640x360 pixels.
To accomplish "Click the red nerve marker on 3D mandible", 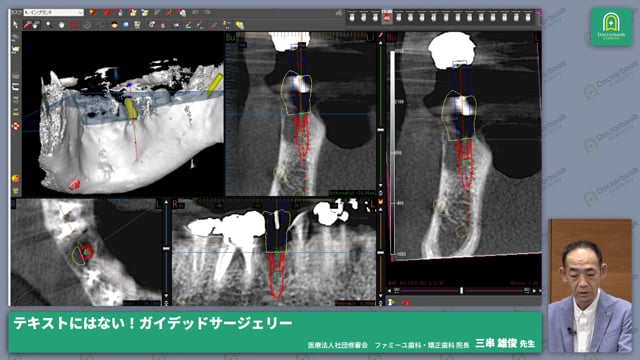I will point(74,184).
